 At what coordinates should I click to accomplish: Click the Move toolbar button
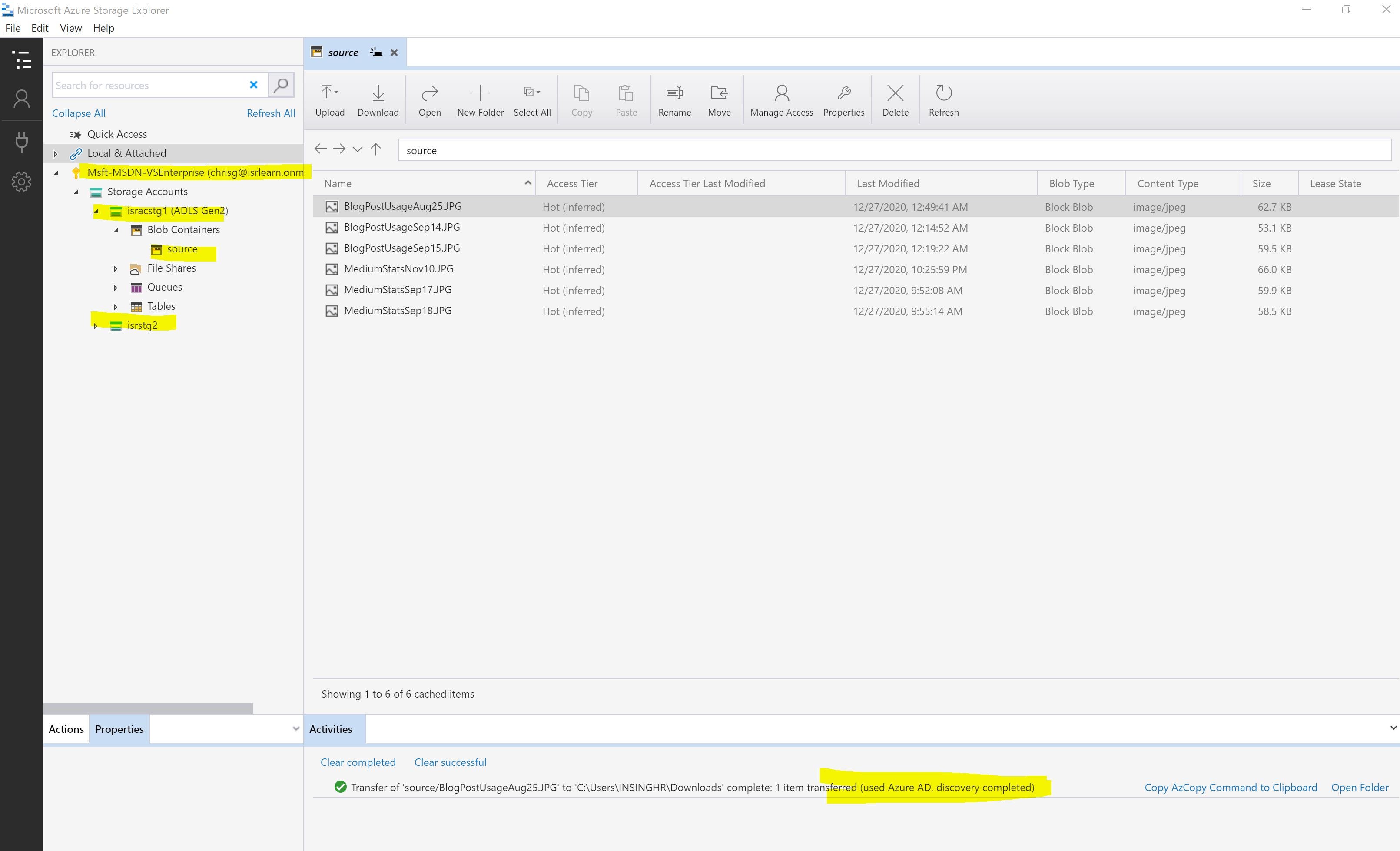coord(719,100)
